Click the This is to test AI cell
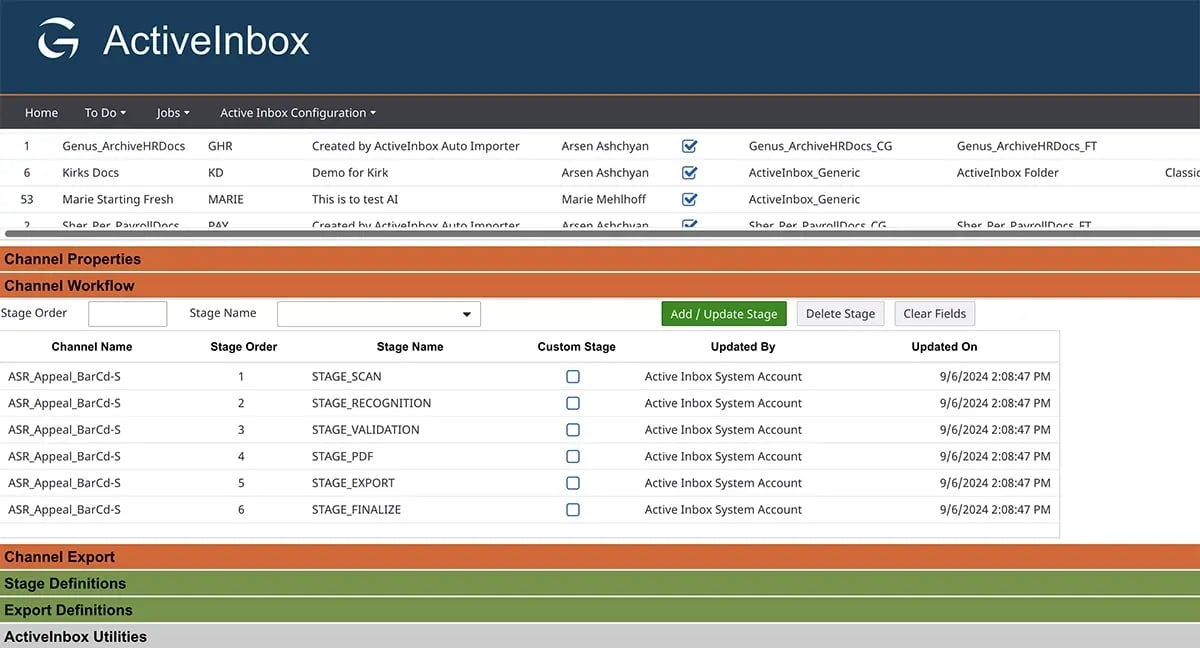This screenshot has height=648, width=1200. pos(355,199)
